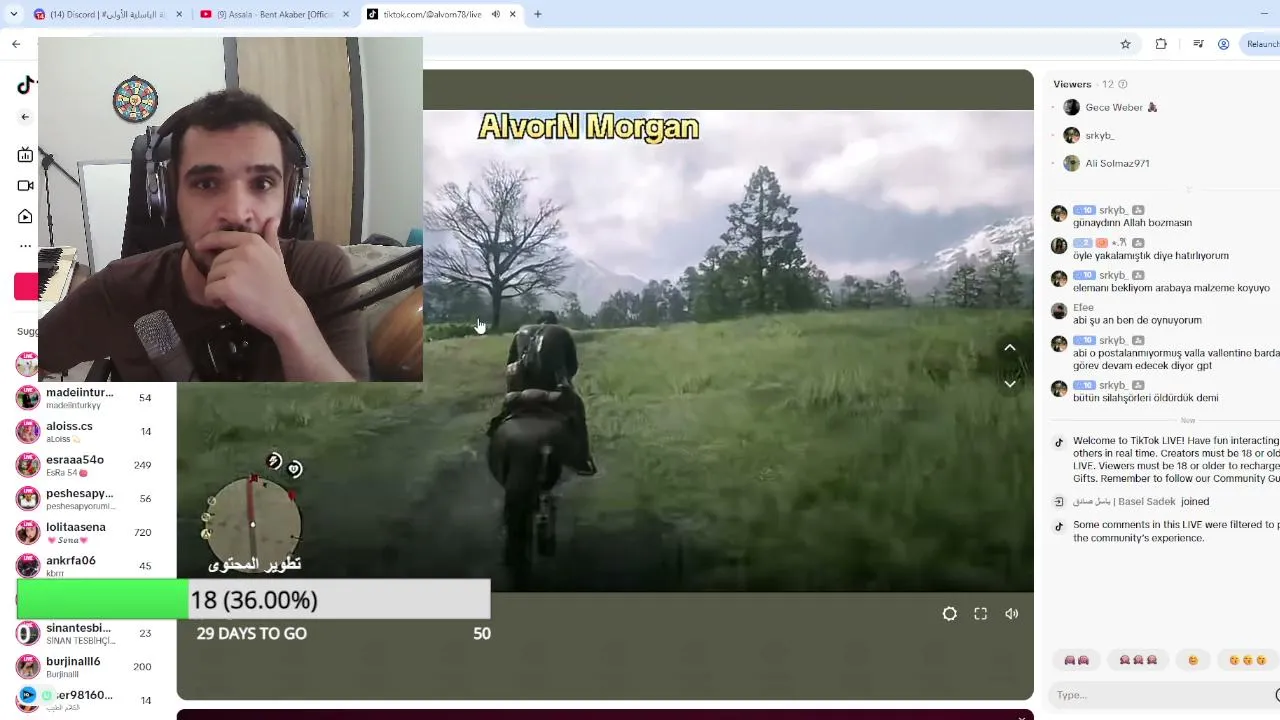
Task: Open burjinalll6 suggested live host
Action: (x=85, y=666)
